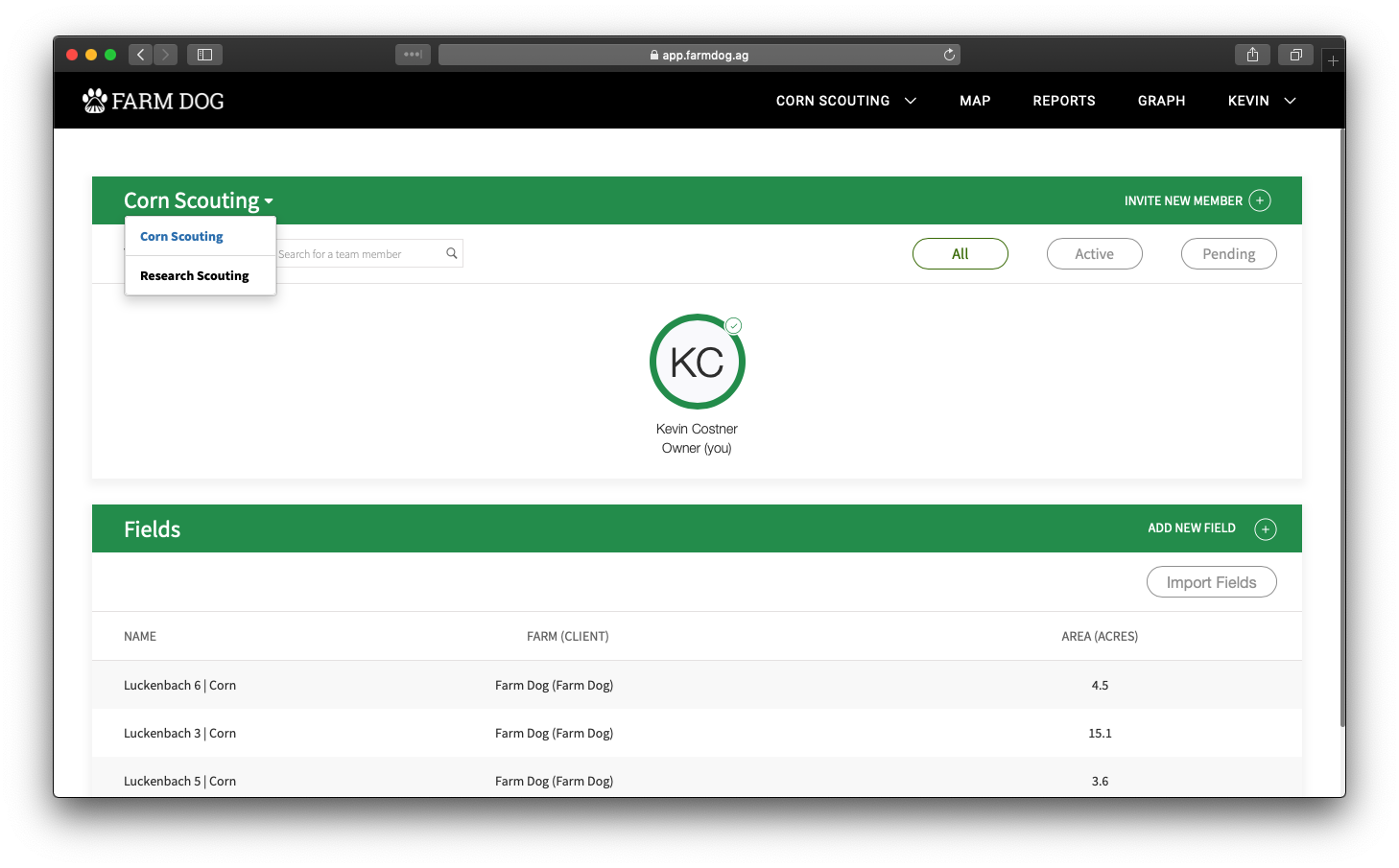Focus the team member search field
The image size is (1399, 868).
click(x=369, y=254)
